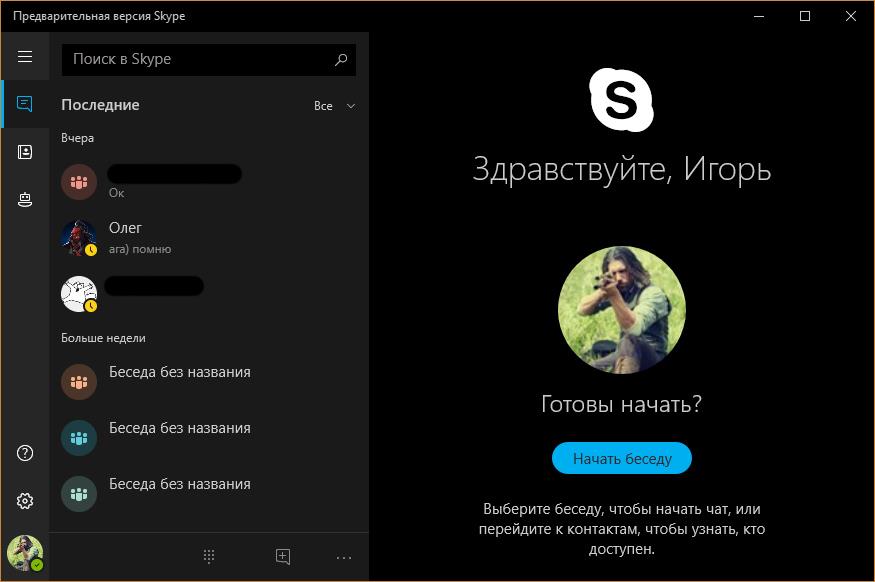Image resolution: width=875 pixels, height=582 pixels.
Task: Click the "Начать беседу" button
Action: click(x=621, y=459)
